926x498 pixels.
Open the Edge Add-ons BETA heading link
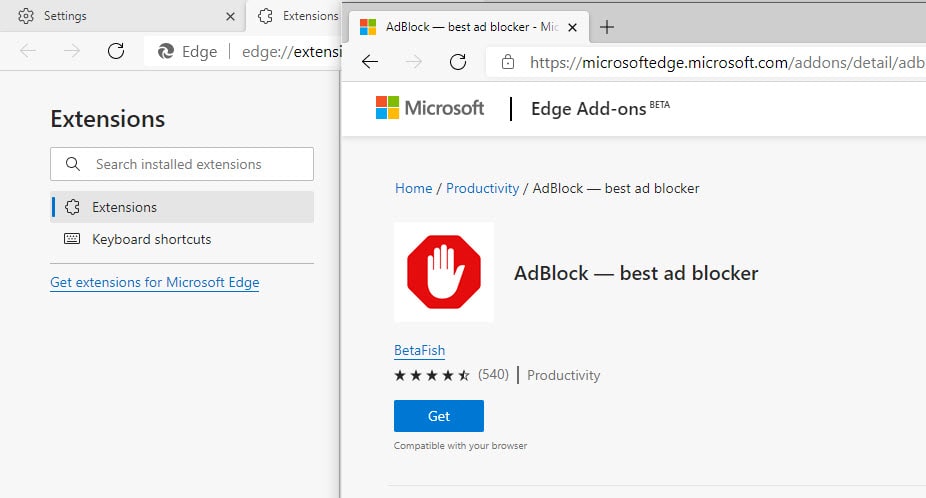tap(600, 109)
